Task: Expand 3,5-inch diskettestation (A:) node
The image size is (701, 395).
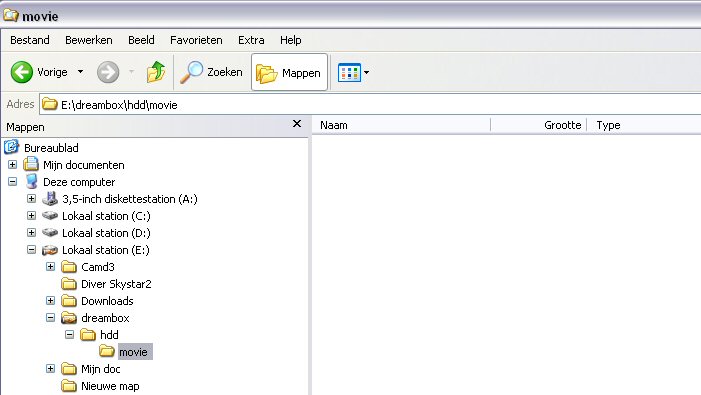Action: pyautogui.click(x=31, y=198)
